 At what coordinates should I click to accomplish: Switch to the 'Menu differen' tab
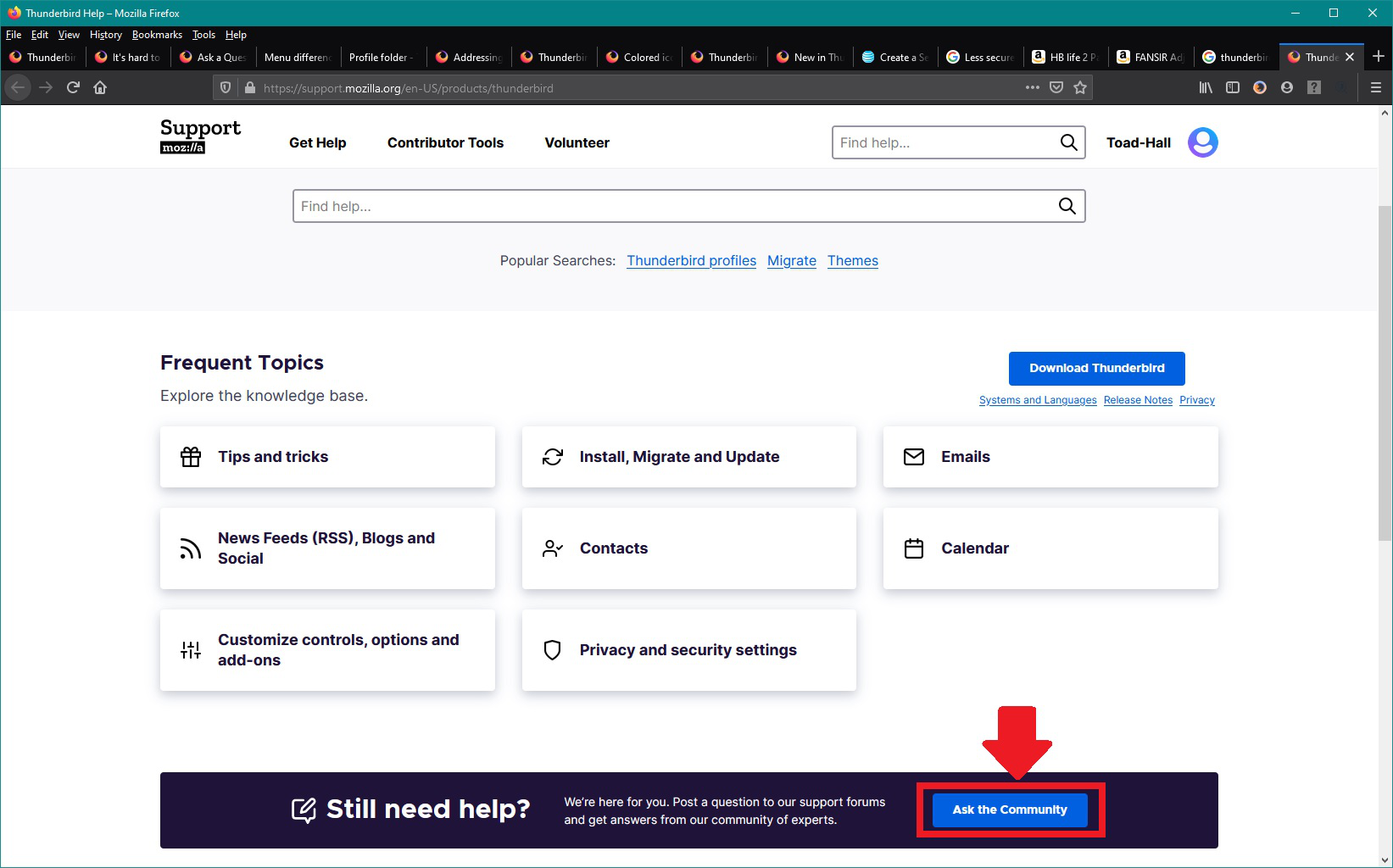pyautogui.click(x=298, y=57)
